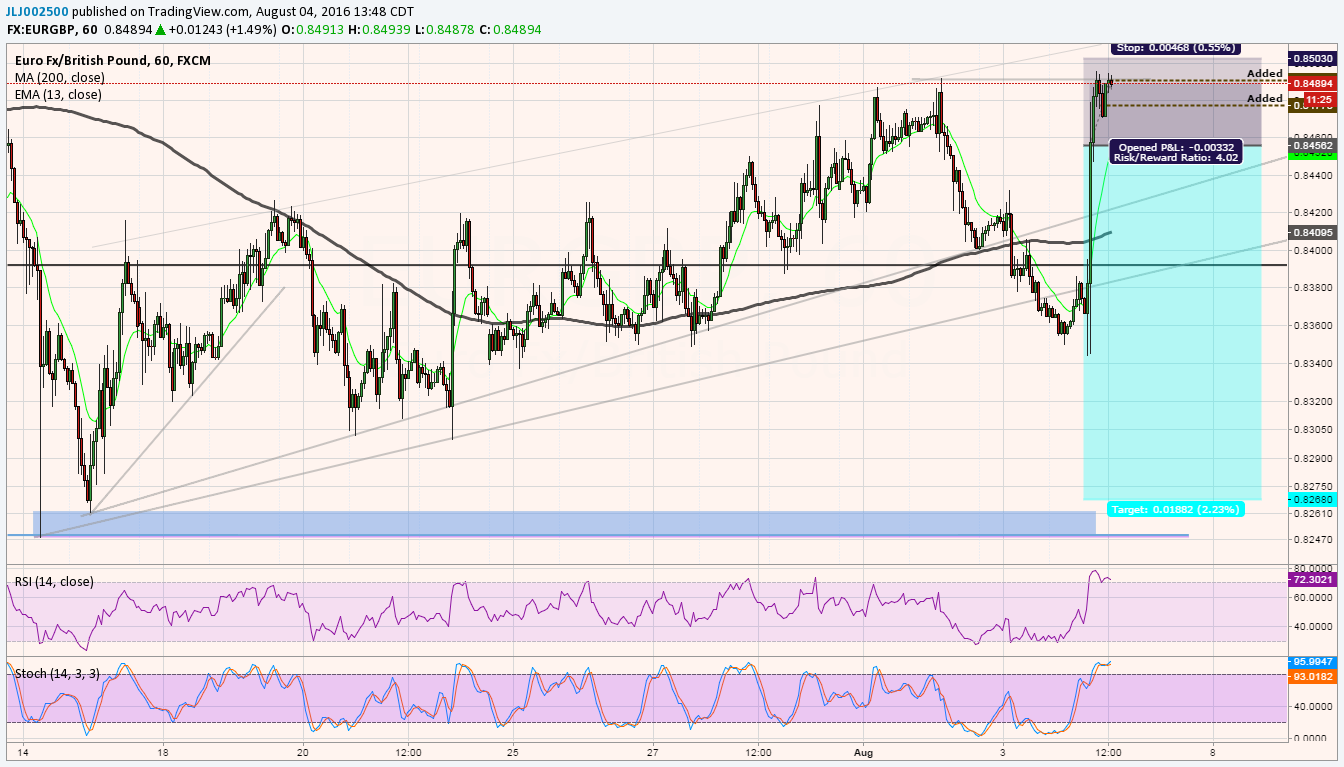This screenshot has height=767, width=1344.
Task: Click the 27 date on time axis
Action: click(x=653, y=751)
